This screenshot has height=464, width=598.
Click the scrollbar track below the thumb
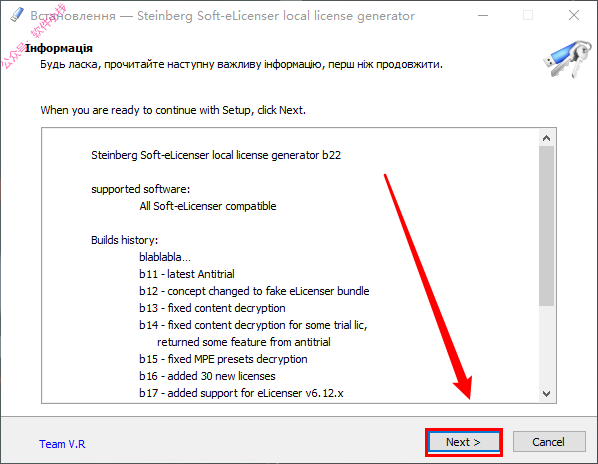(547, 345)
